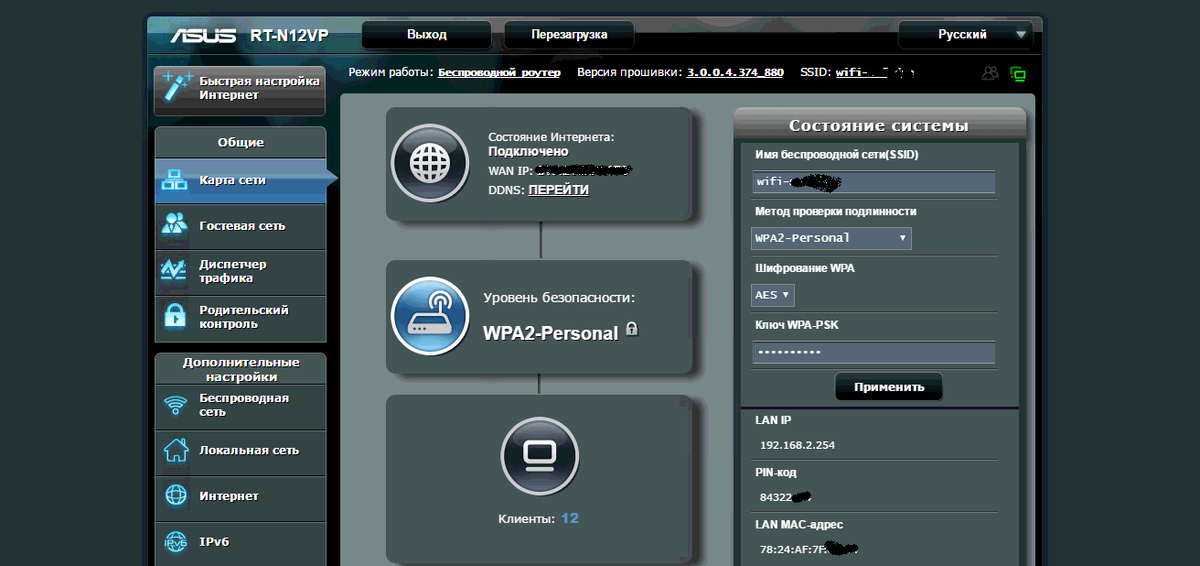
Task: Open Беспроводная сеть settings menu
Action: (241, 405)
